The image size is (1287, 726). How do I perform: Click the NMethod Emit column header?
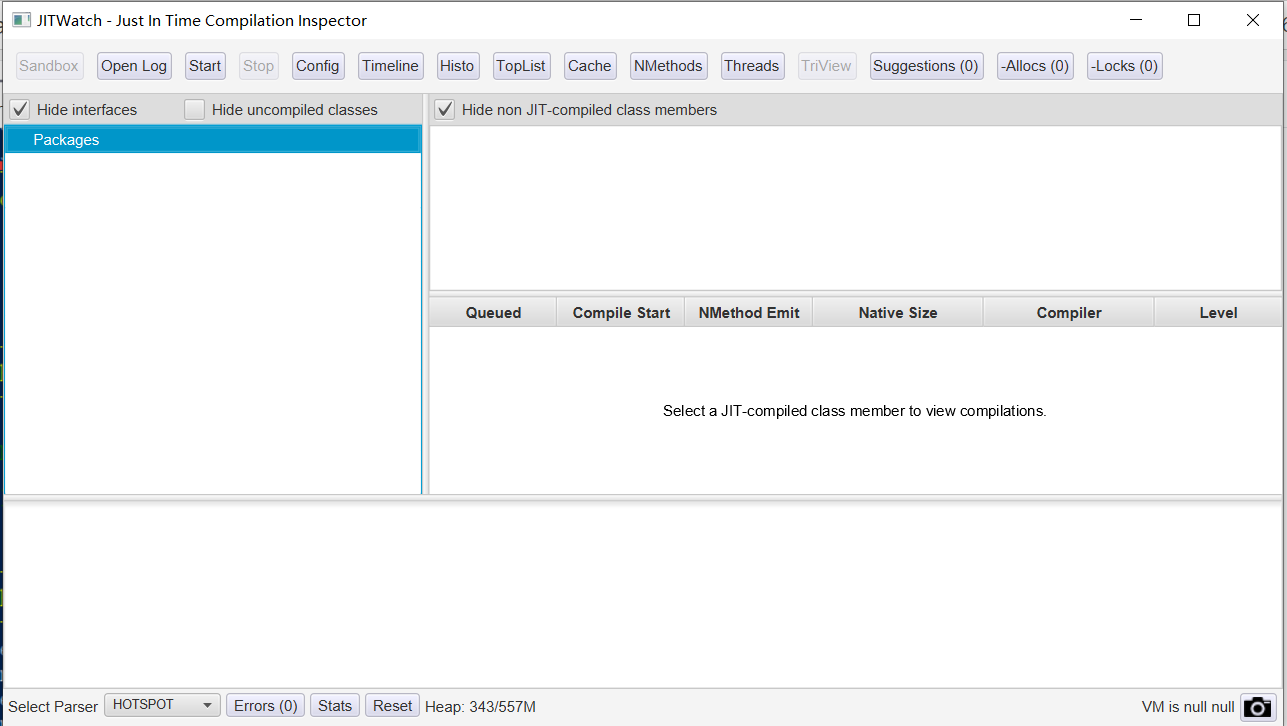point(749,313)
